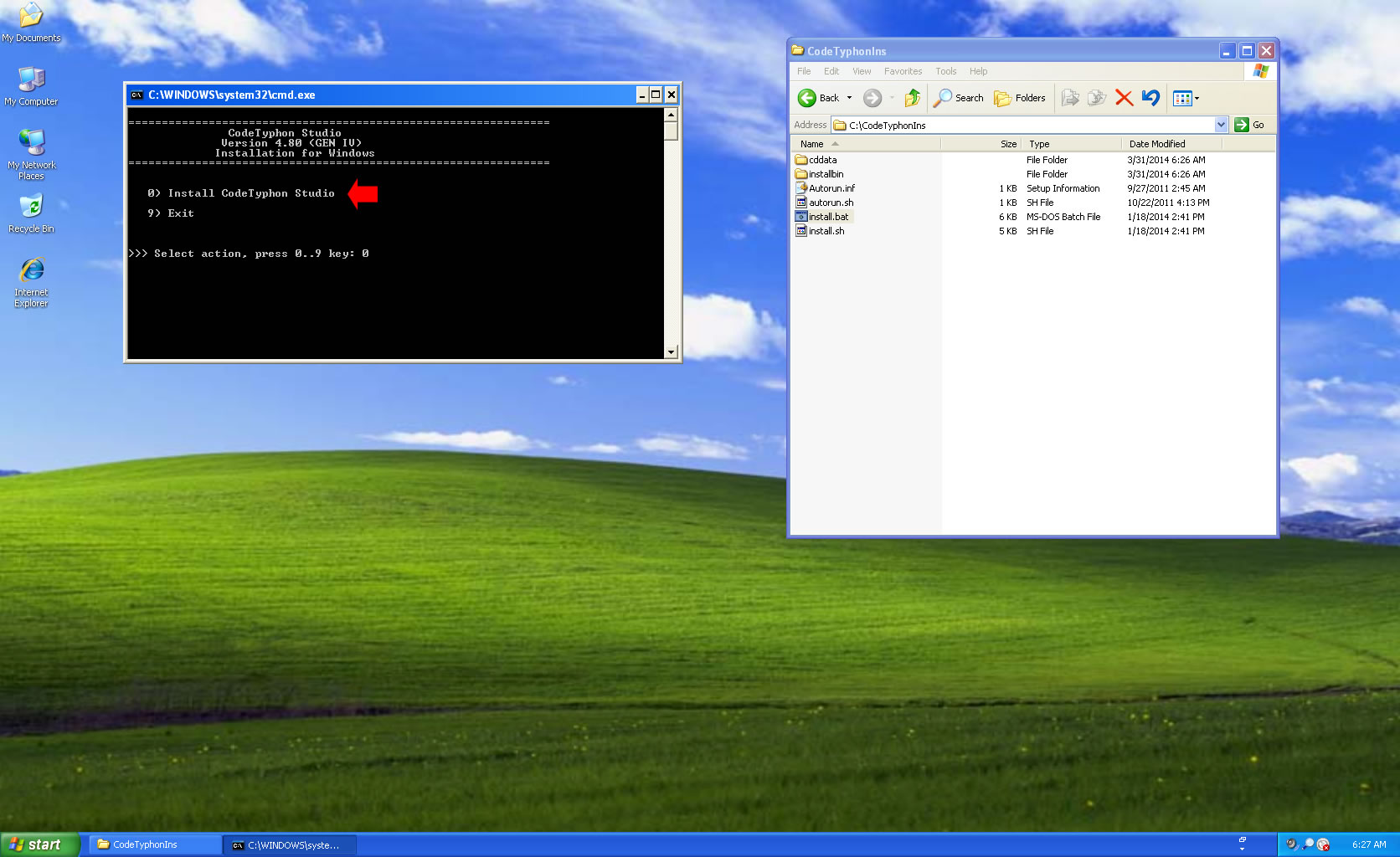Click the red Delete toolbar icon
The height and width of the screenshot is (857, 1400).
click(x=1124, y=98)
